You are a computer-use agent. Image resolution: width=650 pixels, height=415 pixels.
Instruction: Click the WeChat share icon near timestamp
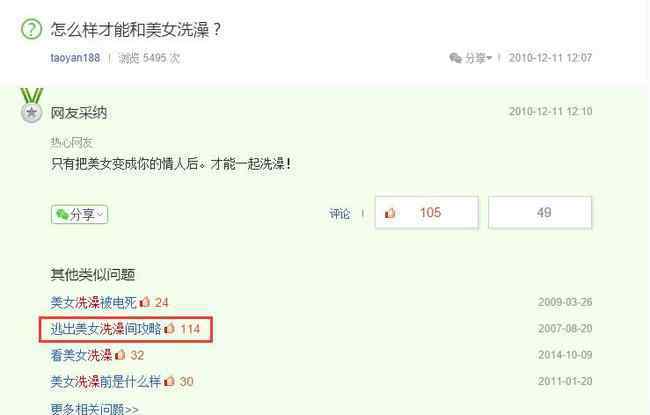point(455,58)
